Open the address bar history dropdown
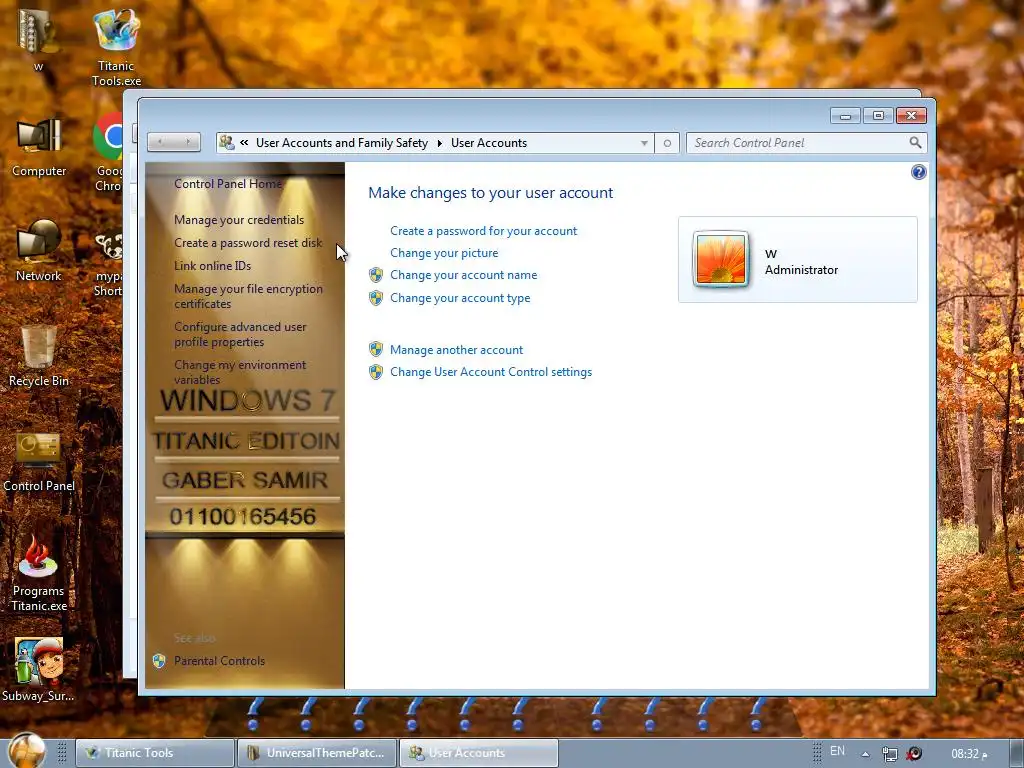 [x=644, y=143]
